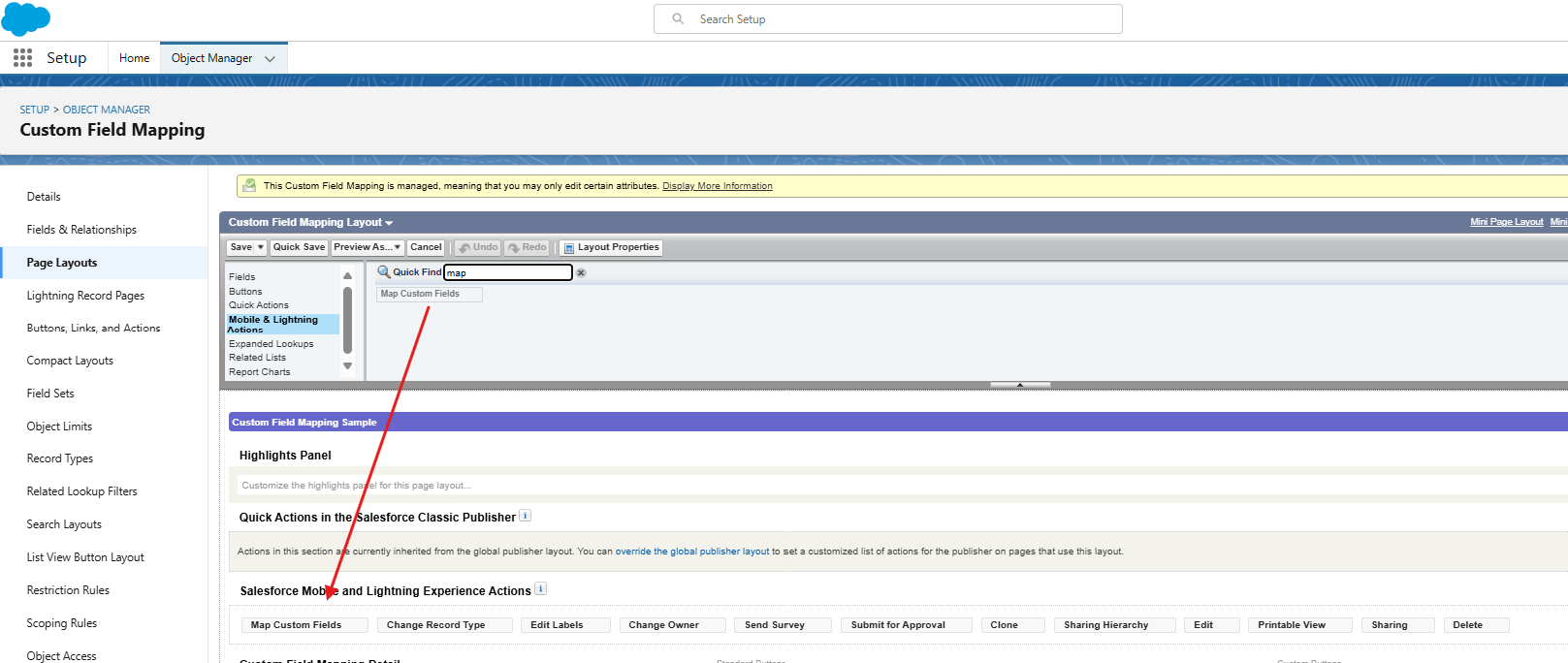
Task: Open Page Layouts in sidebar
Action: pos(62,263)
